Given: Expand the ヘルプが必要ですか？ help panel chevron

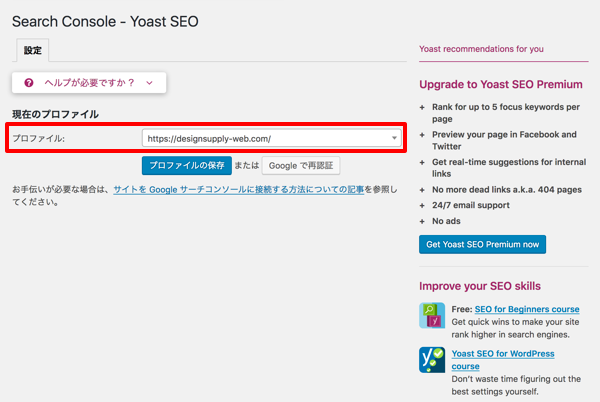Looking at the screenshot, I should click(150, 83).
